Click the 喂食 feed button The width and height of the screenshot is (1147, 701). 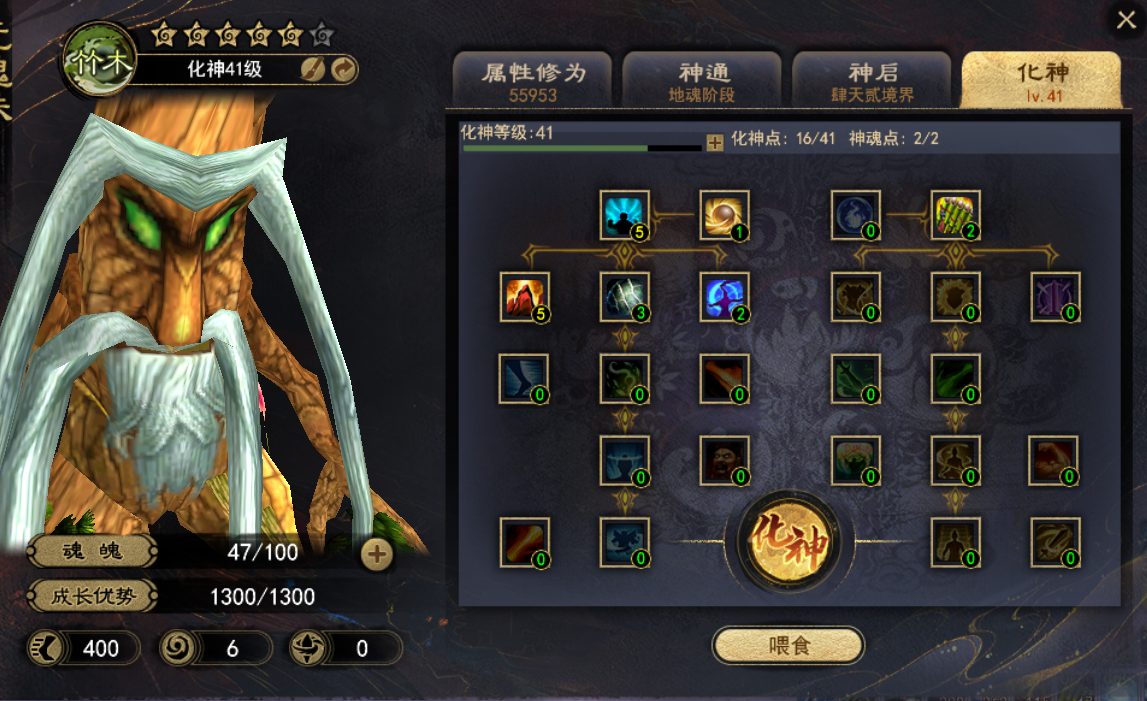click(789, 645)
